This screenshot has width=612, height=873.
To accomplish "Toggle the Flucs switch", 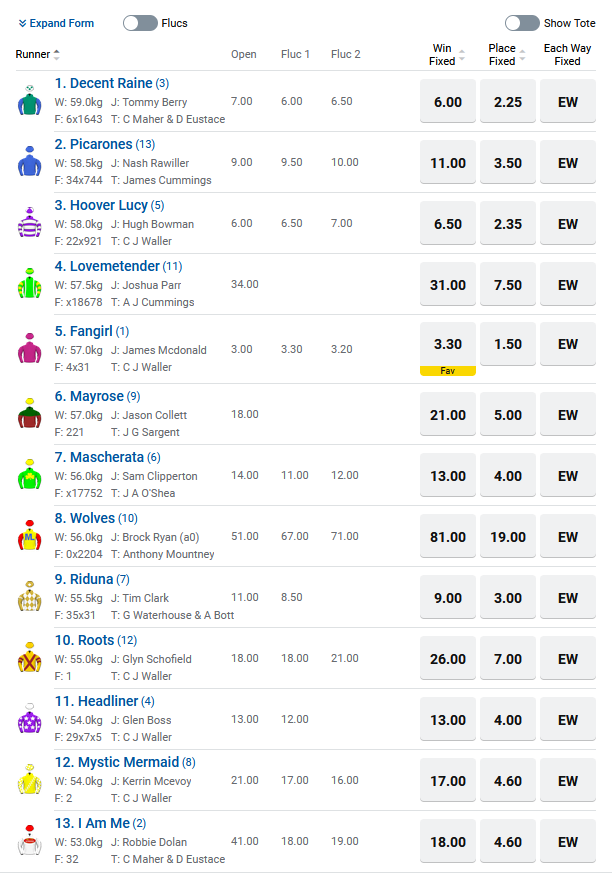I will (140, 23).
